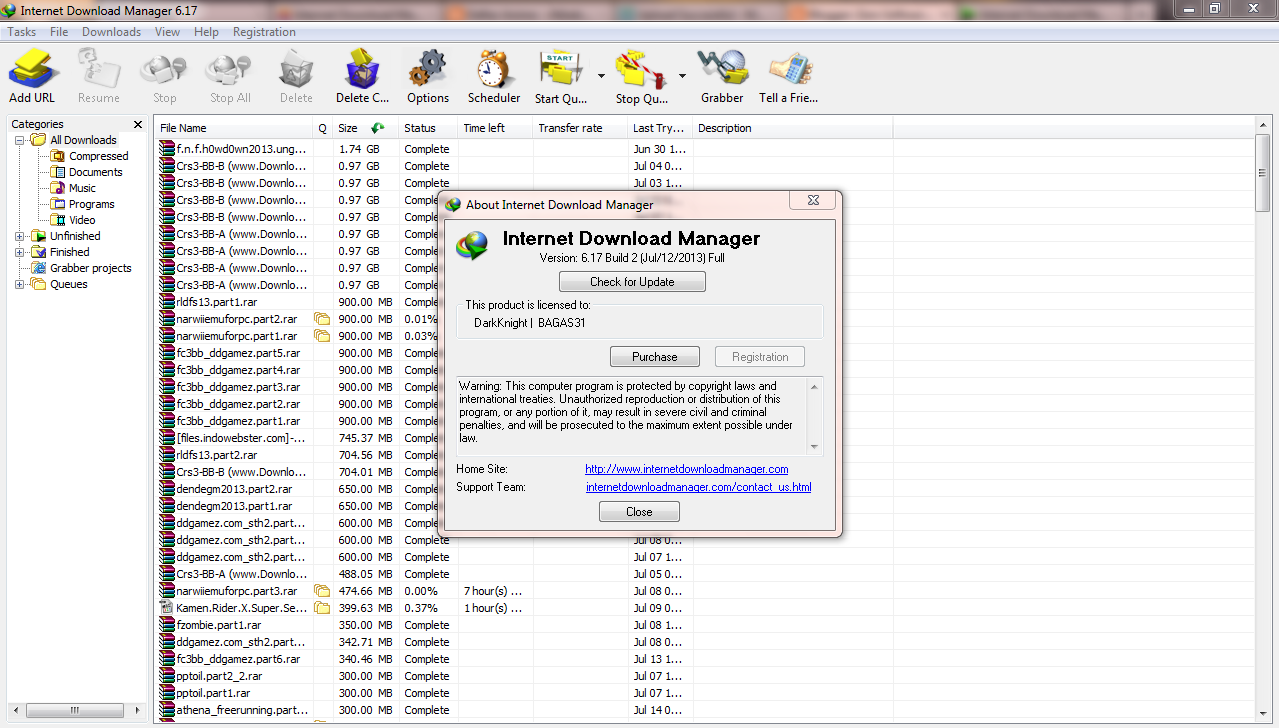
Task: Select Grabber projects in the tree
Action: (90, 268)
